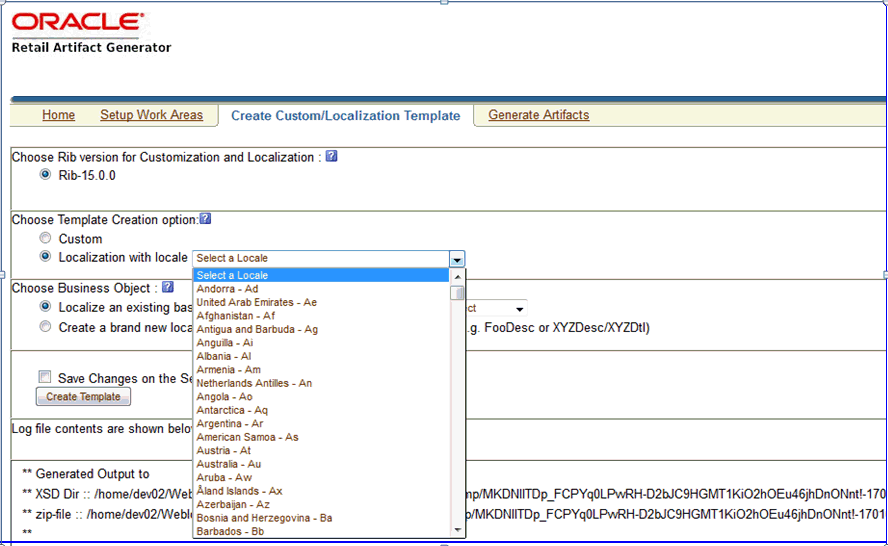Screen dimensions: 888x546
Task: Pick United Arab Emirates - Ae locale
Action: tap(321, 302)
